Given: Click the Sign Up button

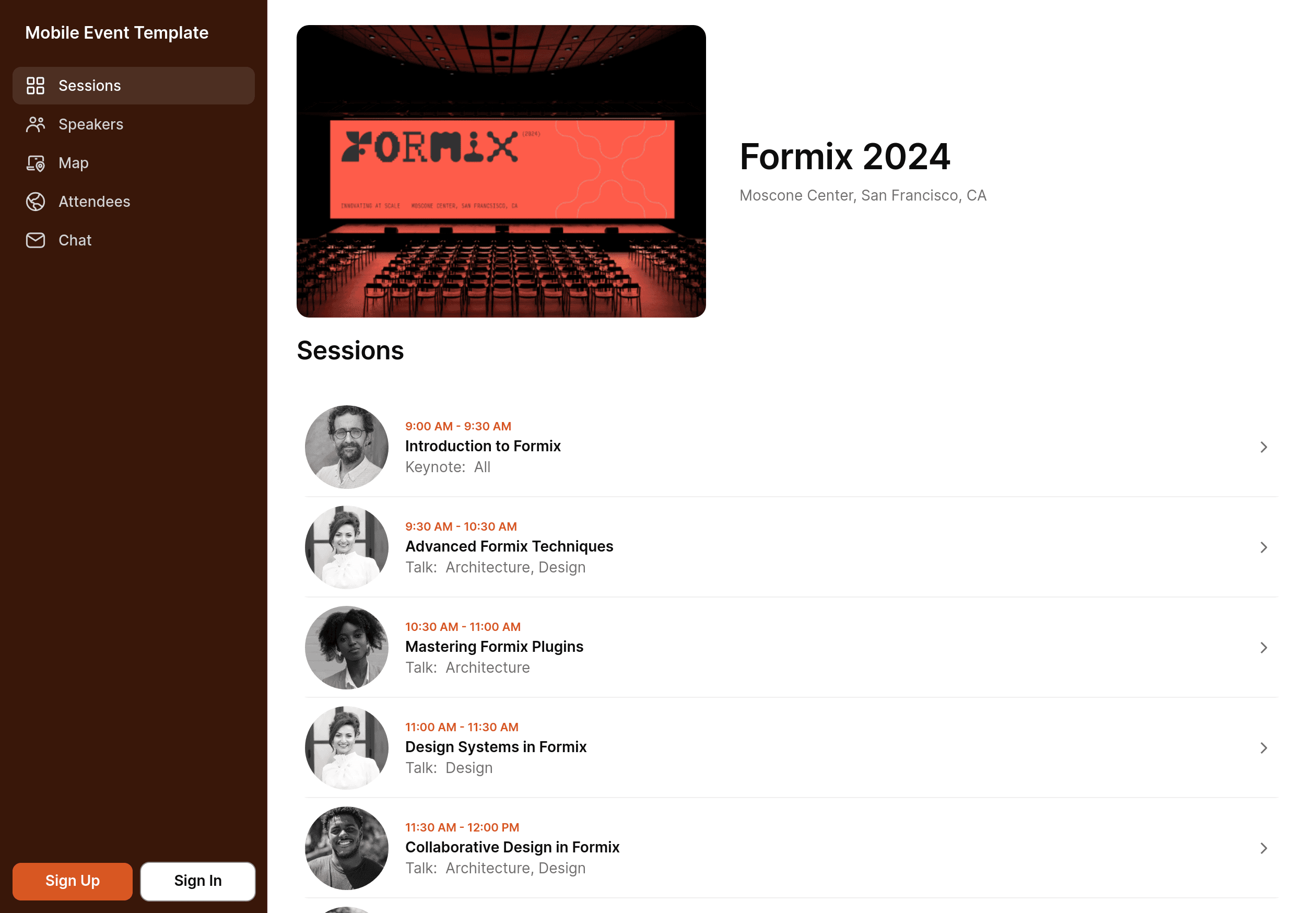Looking at the screenshot, I should (x=72, y=881).
